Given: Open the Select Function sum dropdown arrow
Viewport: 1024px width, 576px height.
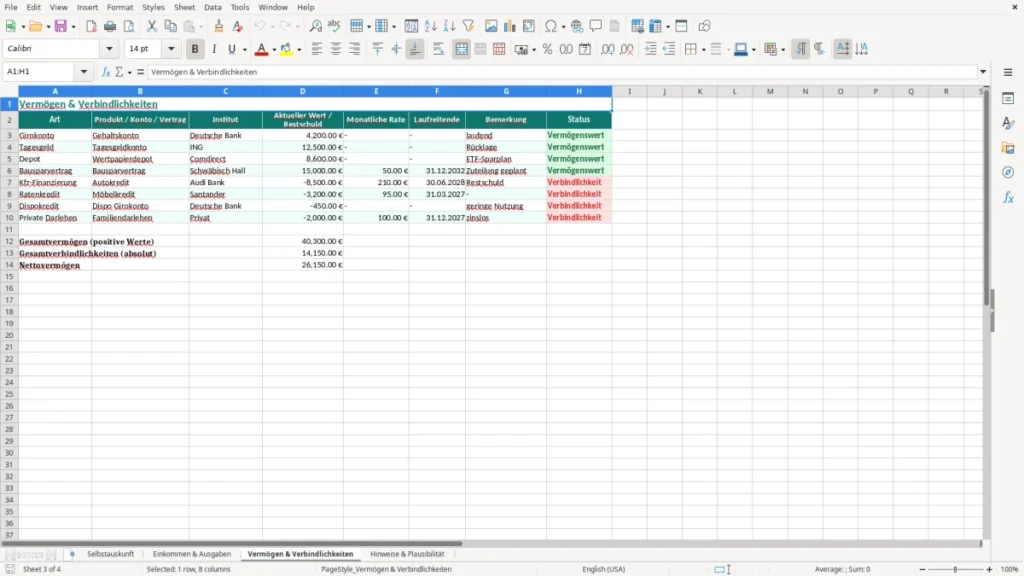Looking at the screenshot, I should (x=129, y=72).
